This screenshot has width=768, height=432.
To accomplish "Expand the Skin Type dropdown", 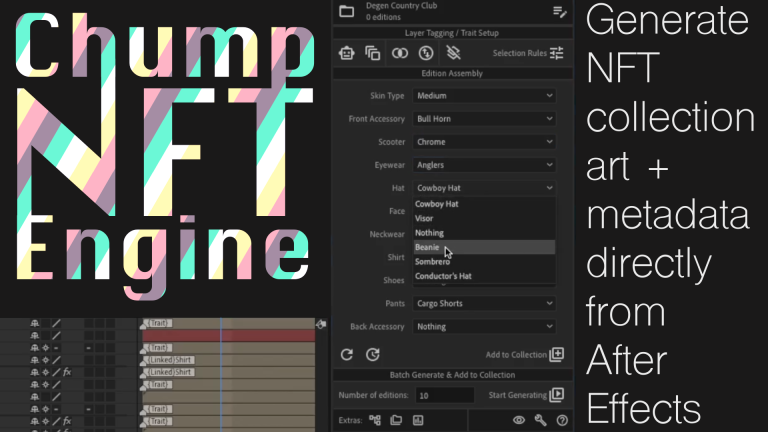I will click(483, 96).
